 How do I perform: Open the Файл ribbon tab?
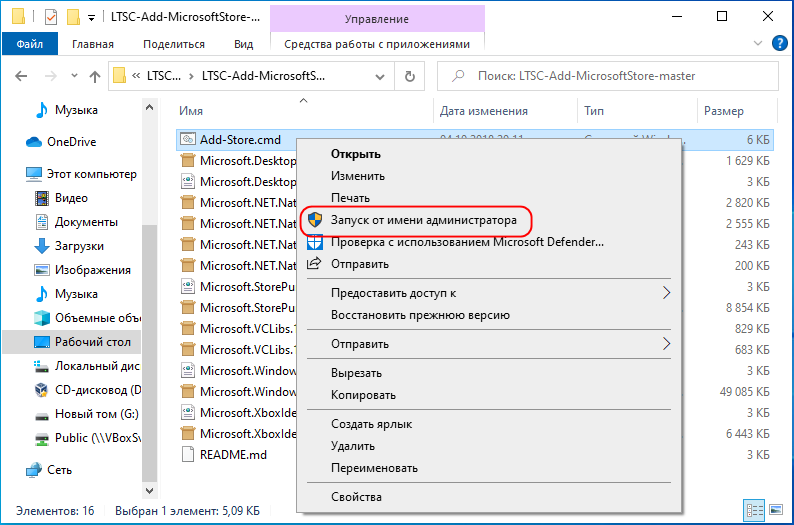click(29, 44)
